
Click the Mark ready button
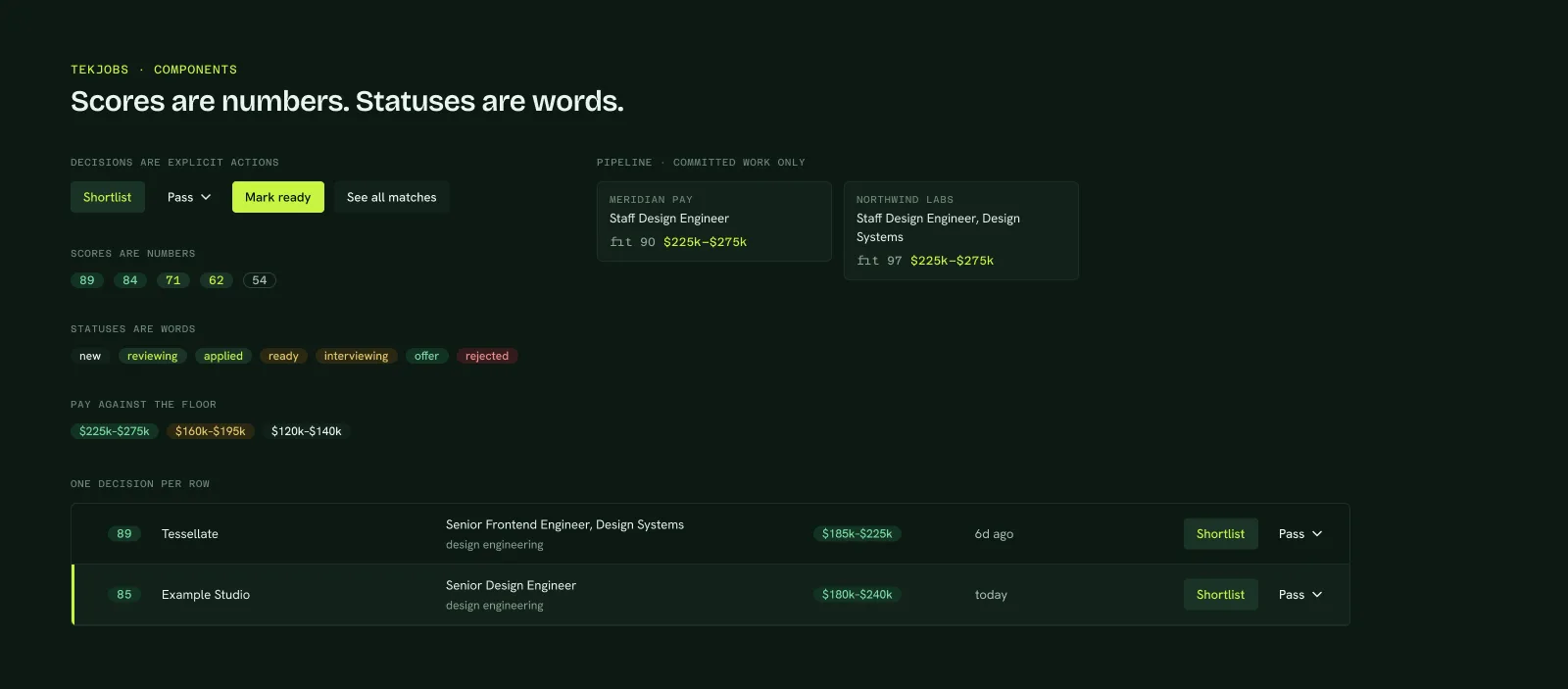coord(278,197)
